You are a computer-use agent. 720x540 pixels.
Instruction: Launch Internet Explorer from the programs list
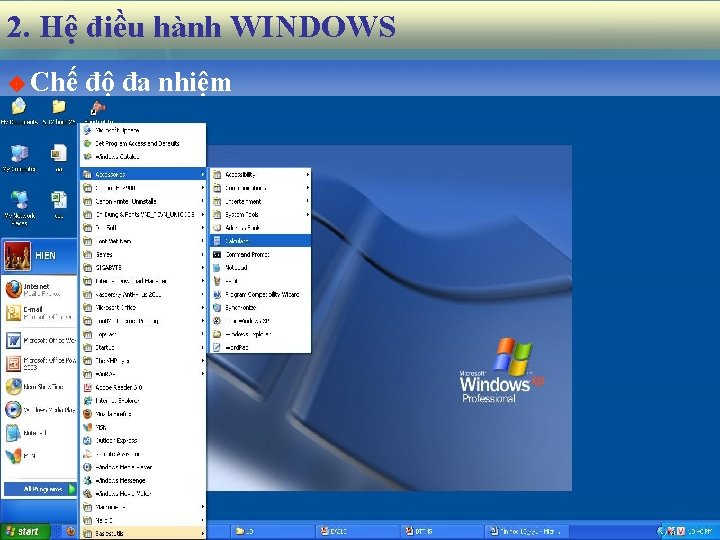point(143,400)
